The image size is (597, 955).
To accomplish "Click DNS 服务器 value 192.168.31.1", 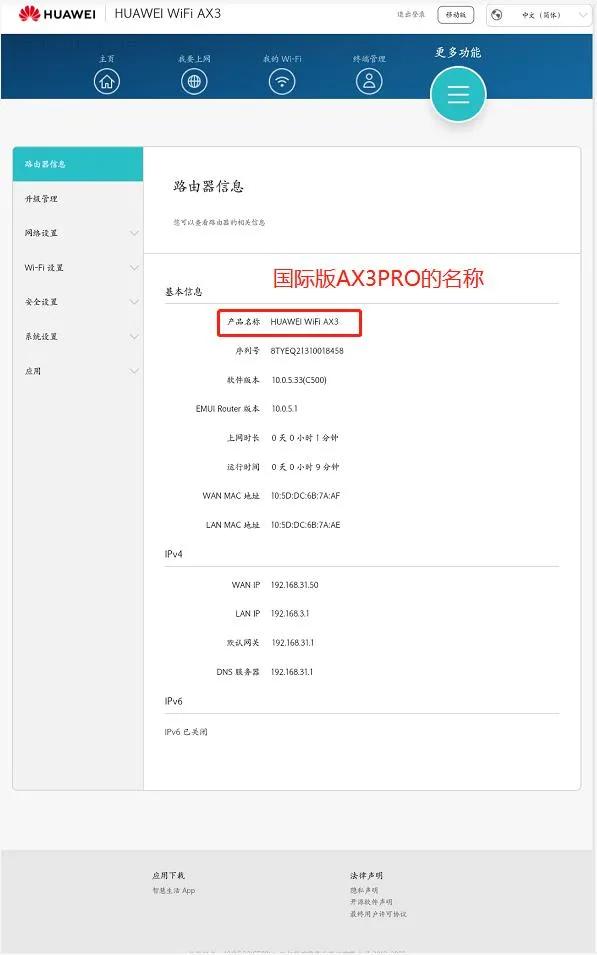I will coord(292,672).
